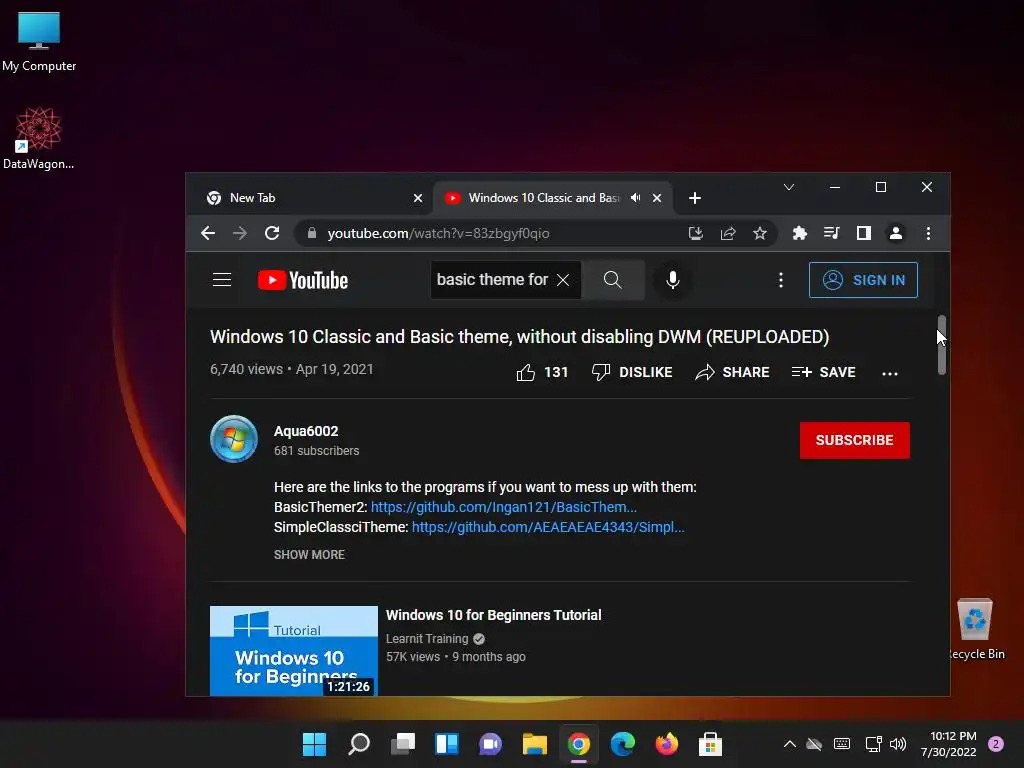Open Teams Chat from taskbar
The height and width of the screenshot is (768, 1024).
pos(490,744)
